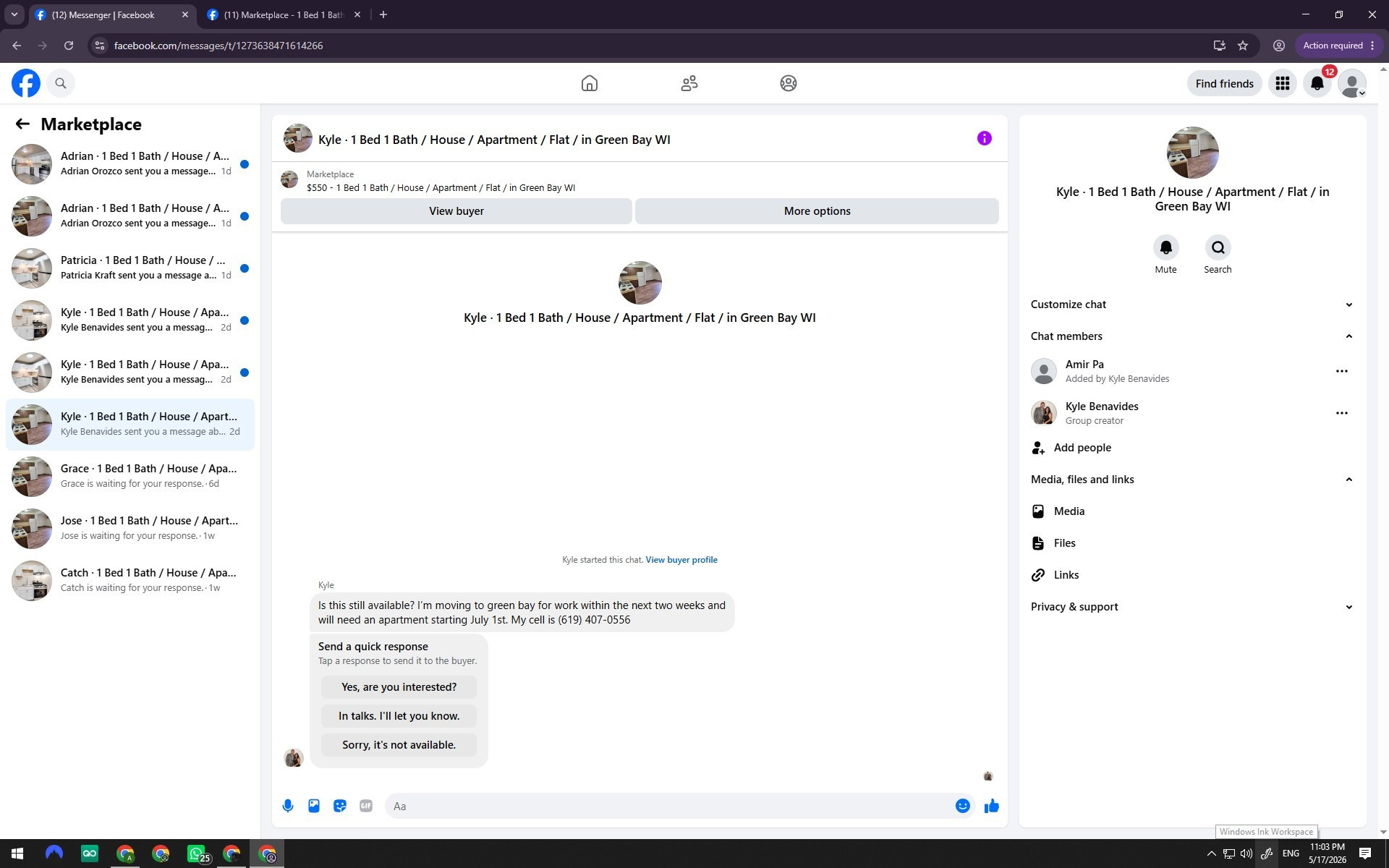Open the Groups icon in top navigation

[x=789, y=83]
